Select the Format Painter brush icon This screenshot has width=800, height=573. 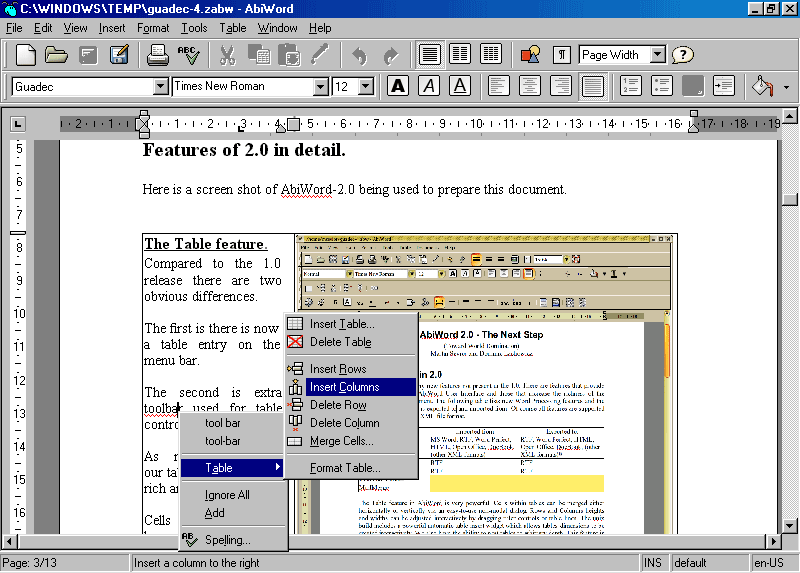[x=320, y=55]
